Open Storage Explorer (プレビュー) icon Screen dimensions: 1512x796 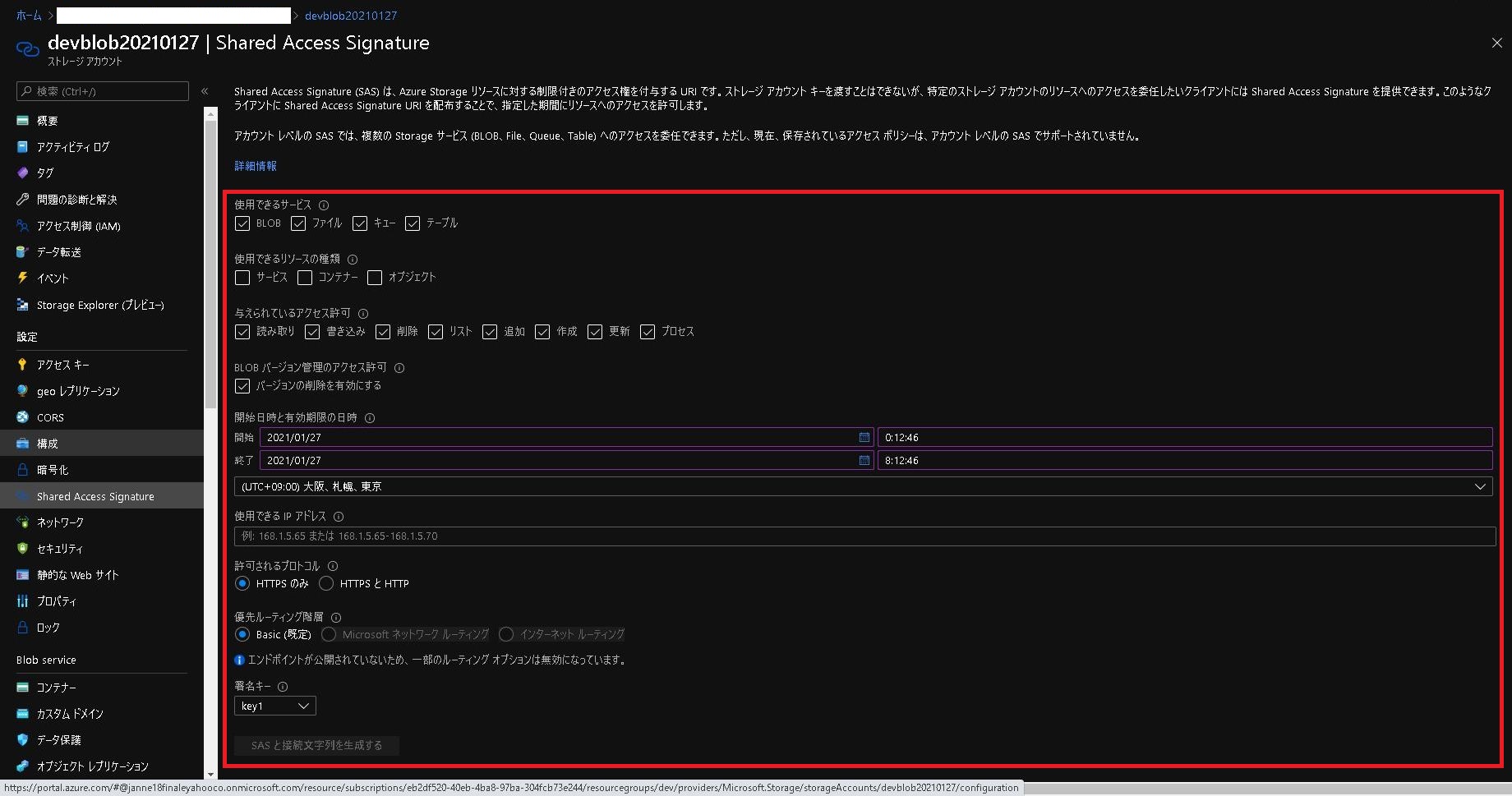[x=23, y=305]
